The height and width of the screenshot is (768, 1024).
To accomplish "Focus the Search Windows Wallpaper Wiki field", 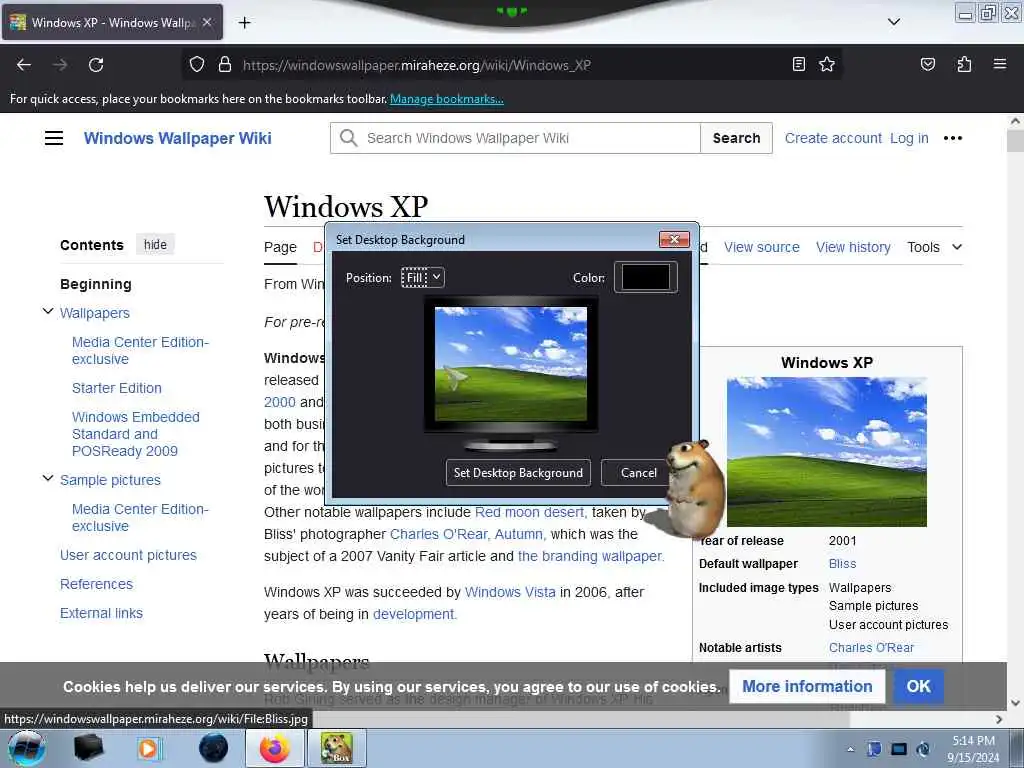I will pos(515,138).
